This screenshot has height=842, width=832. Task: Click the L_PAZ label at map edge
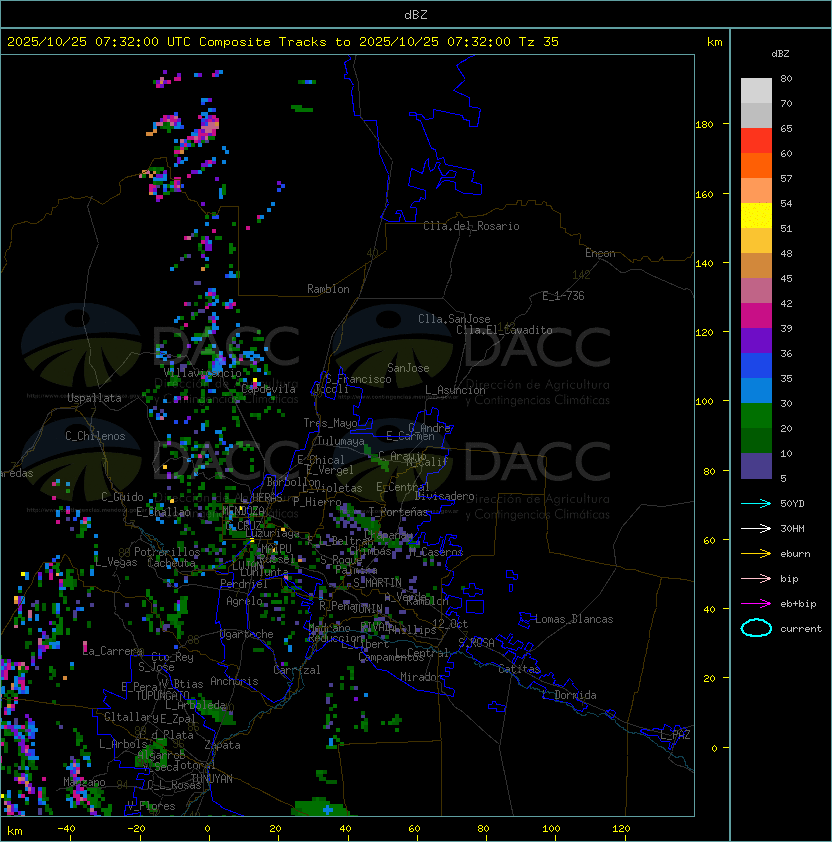point(675,735)
